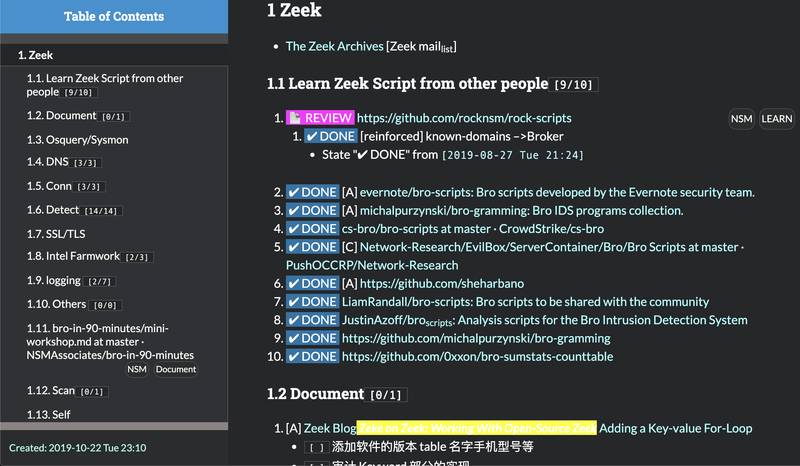Screen dimensions: 800x466
Task: Select 1.7 SSL/TLS sidebar entry
Action: tap(56, 234)
